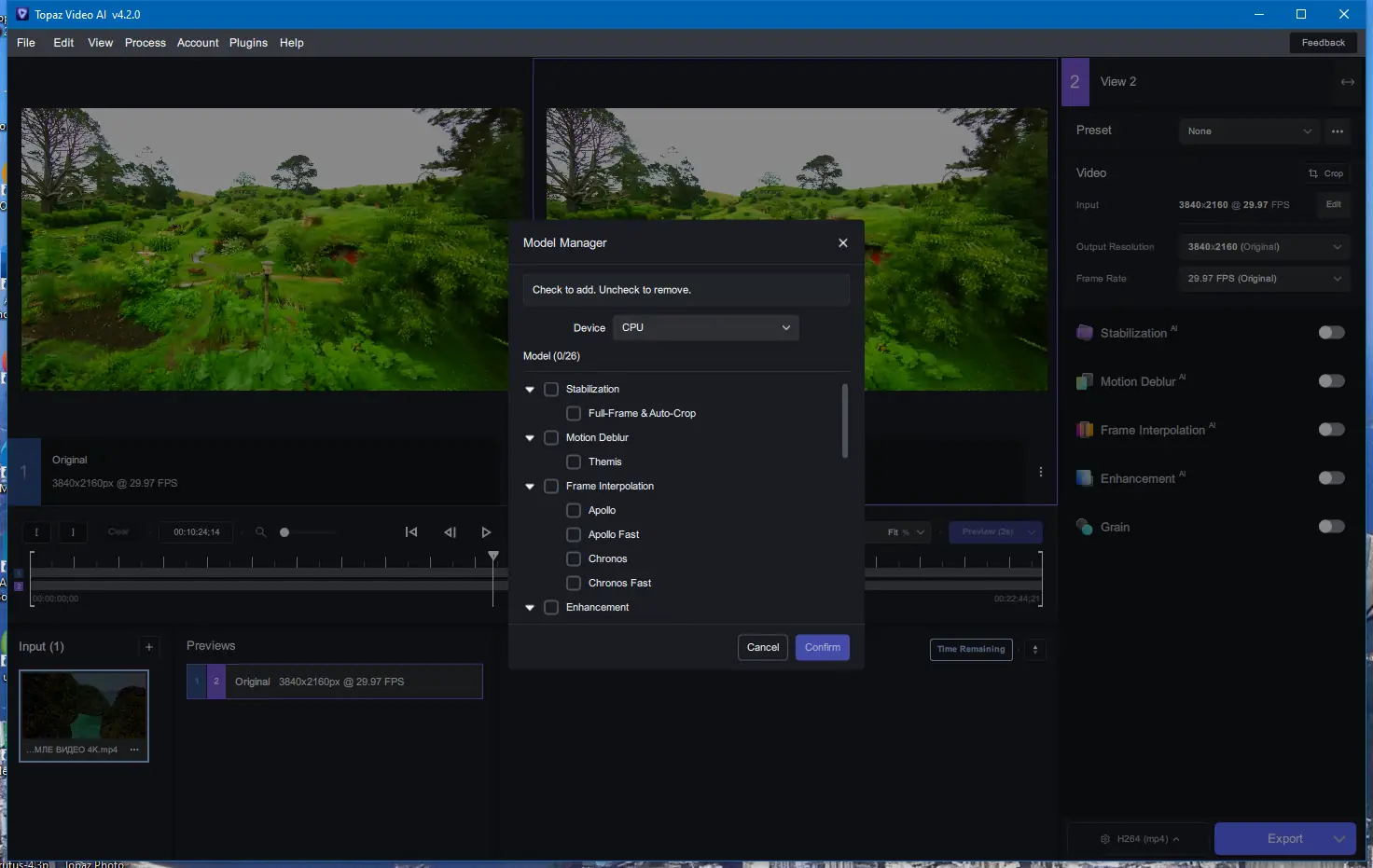
Task: Click the Confirm button in Model Manager
Action: click(822, 648)
